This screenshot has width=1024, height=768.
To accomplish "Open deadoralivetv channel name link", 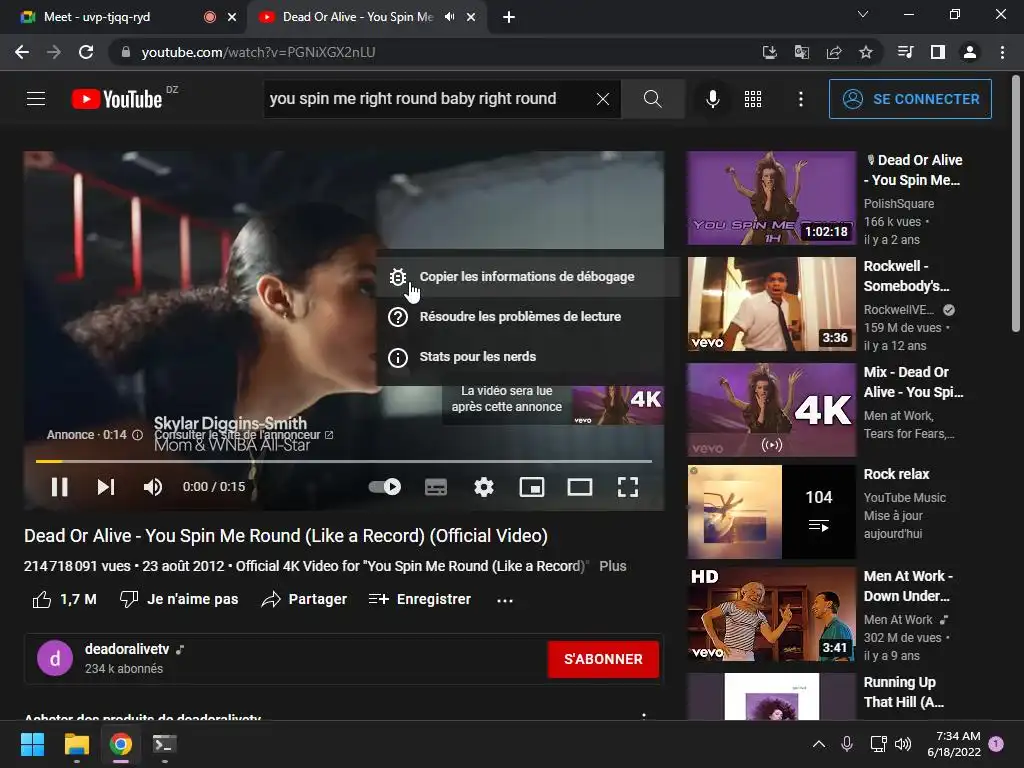I will [127, 649].
